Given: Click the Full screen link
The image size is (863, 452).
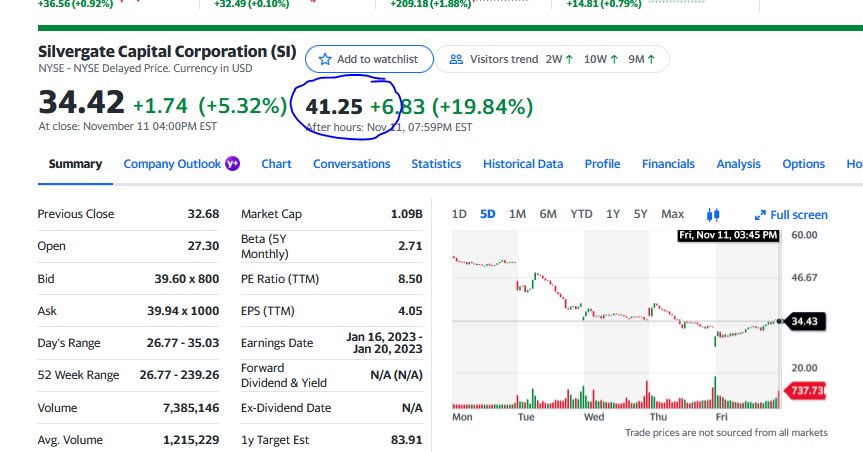Looking at the screenshot, I should click(799, 215).
